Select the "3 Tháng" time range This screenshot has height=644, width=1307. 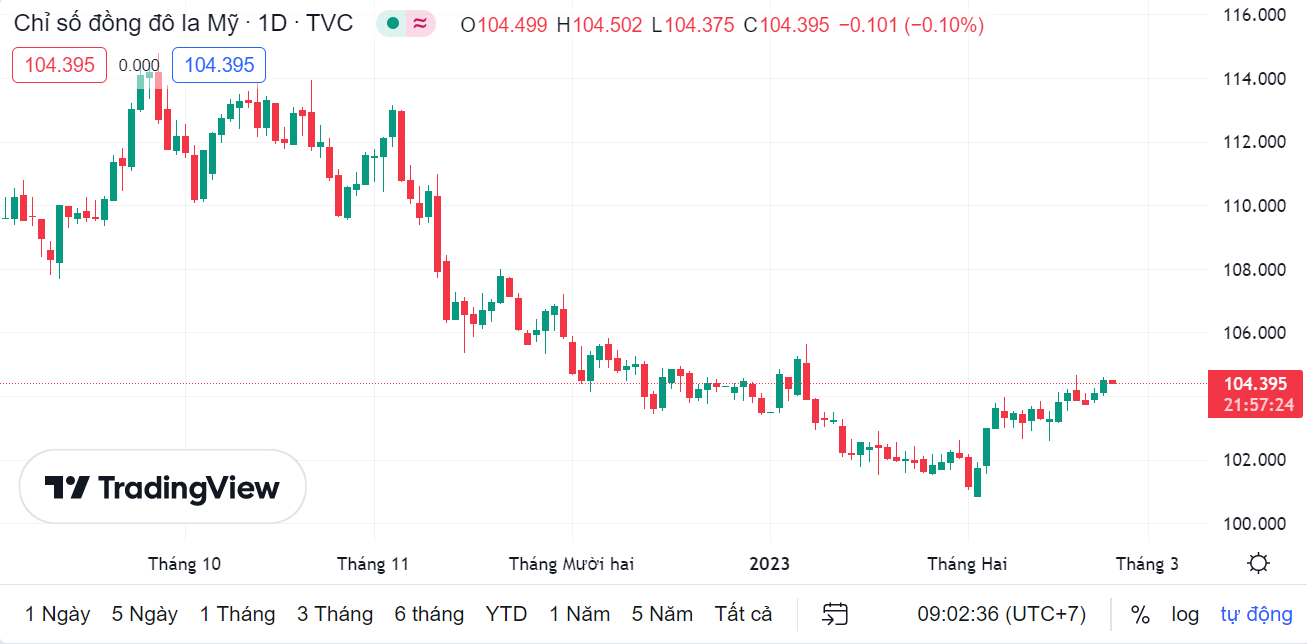tap(335, 614)
